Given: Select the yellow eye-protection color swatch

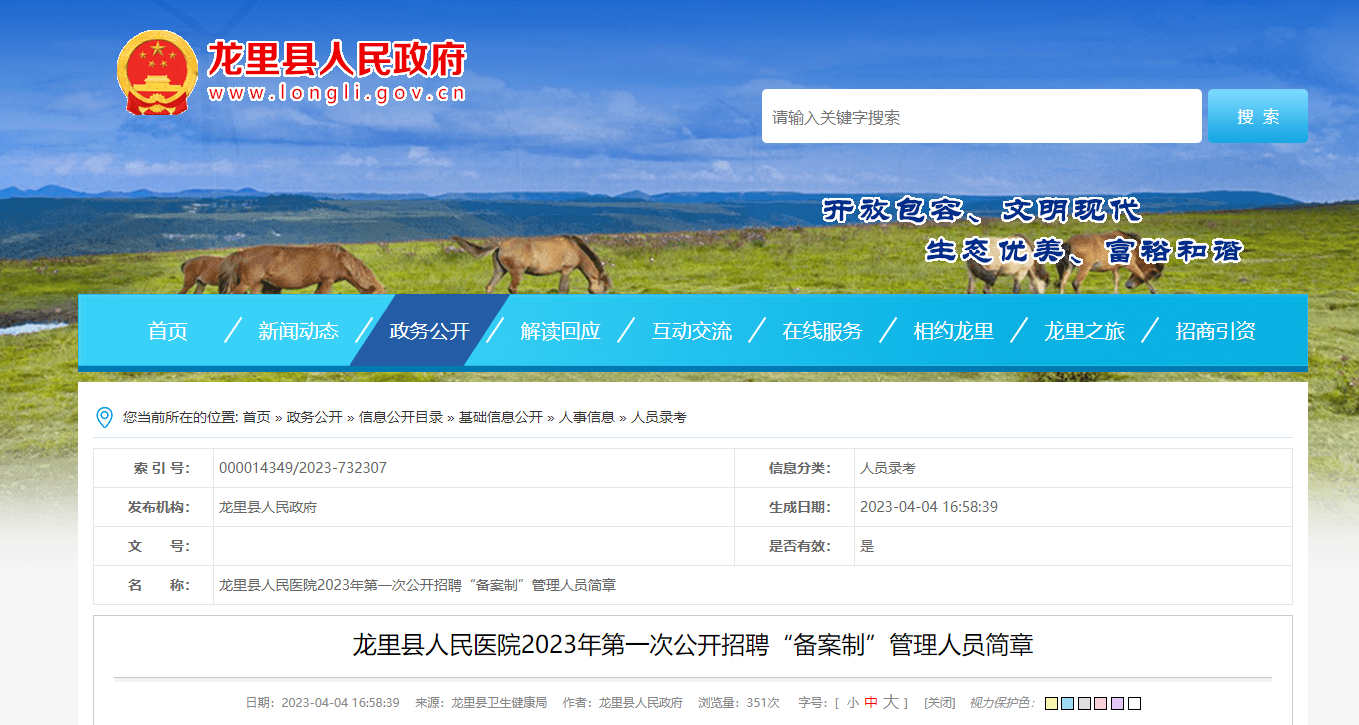Looking at the screenshot, I should click(x=1051, y=703).
